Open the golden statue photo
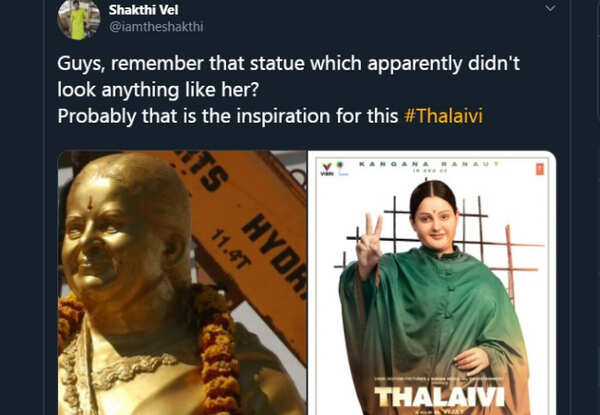600x415 pixels. pos(182,283)
